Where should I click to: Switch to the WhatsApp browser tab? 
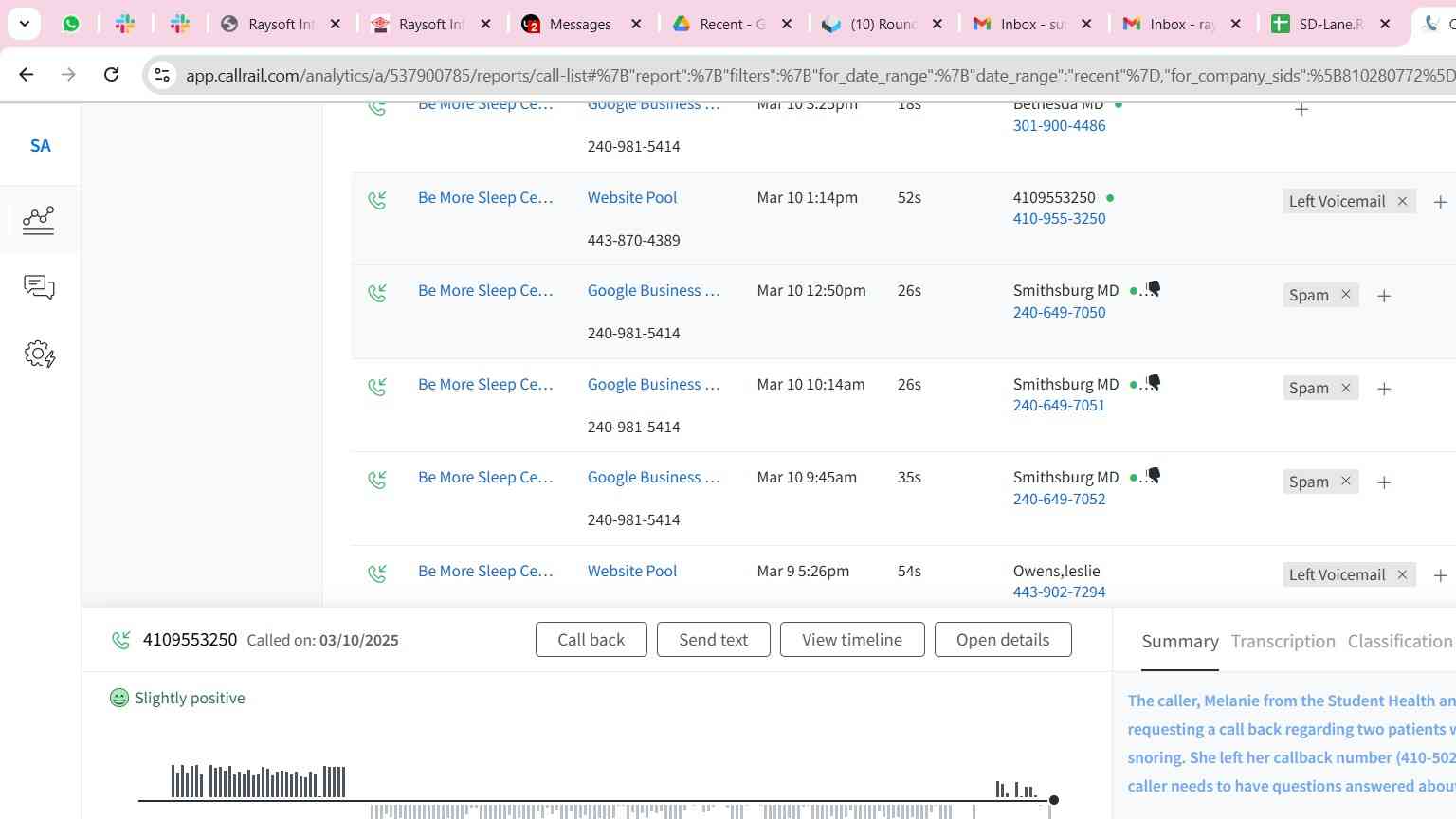point(71,24)
